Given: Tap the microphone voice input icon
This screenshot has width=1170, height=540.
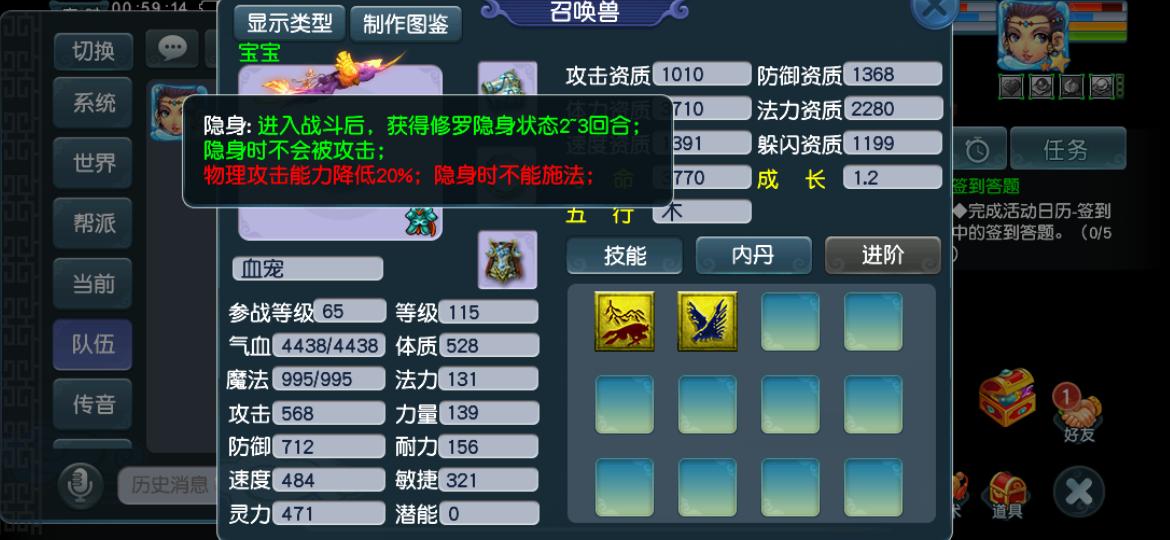Looking at the screenshot, I should pyautogui.click(x=80, y=486).
